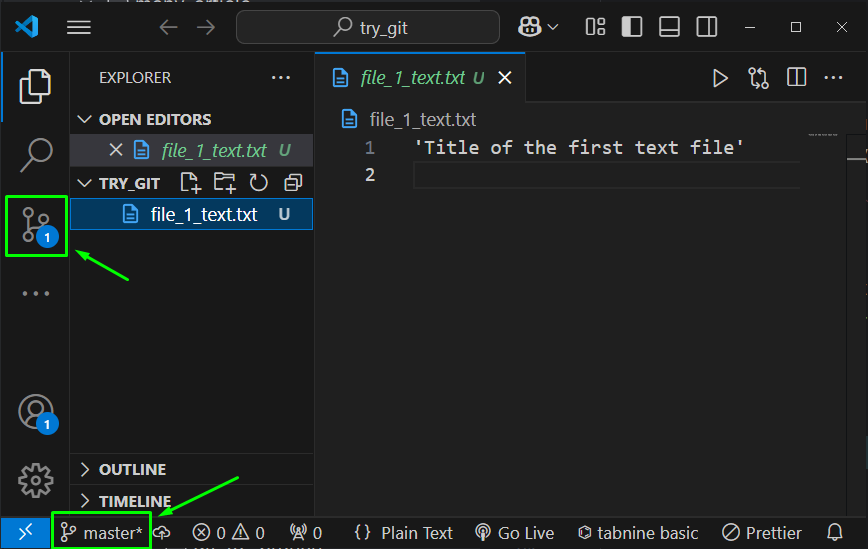
Task: Click the Explorer files icon
Action: click(x=36, y=86)
